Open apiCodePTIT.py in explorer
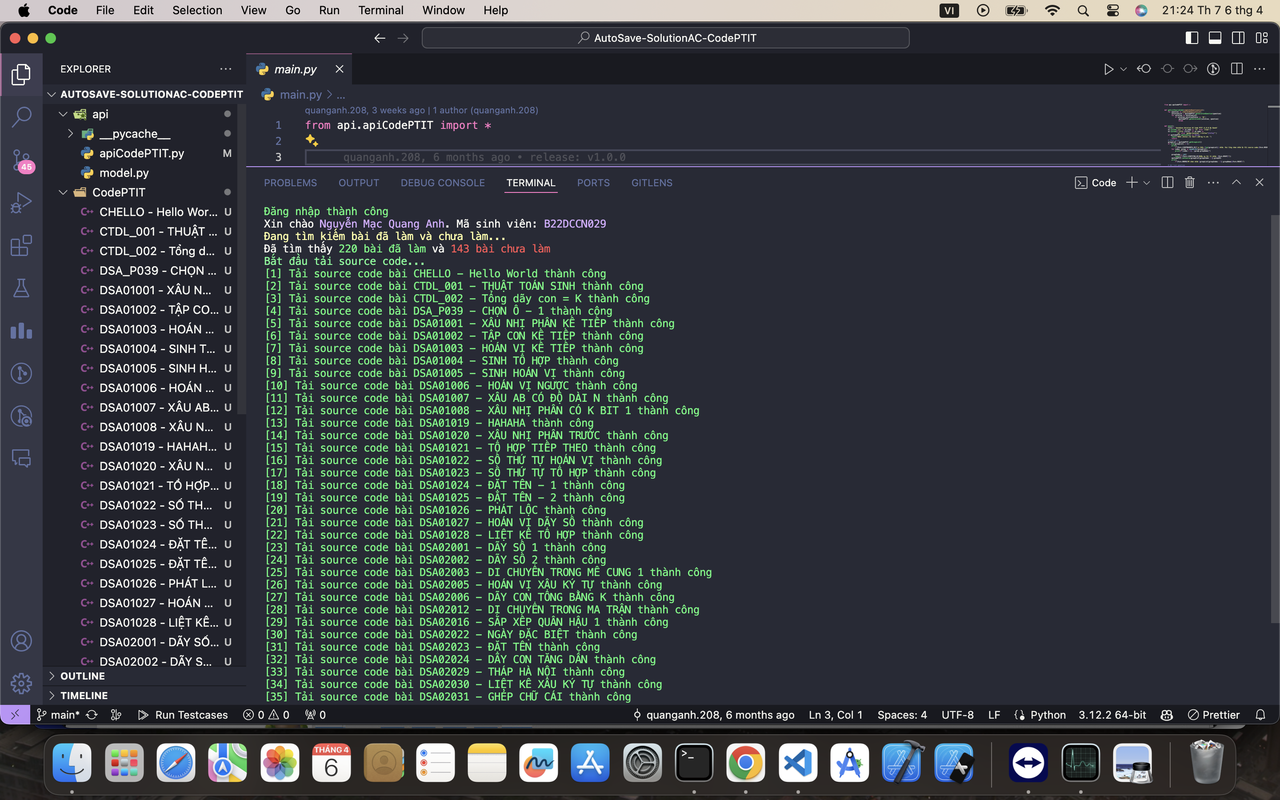 [141, 153]
